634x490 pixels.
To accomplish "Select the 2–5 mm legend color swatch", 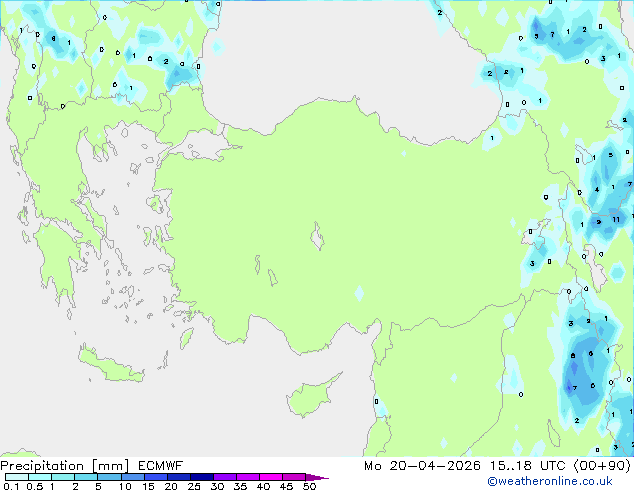I will (x=86, y=477).
